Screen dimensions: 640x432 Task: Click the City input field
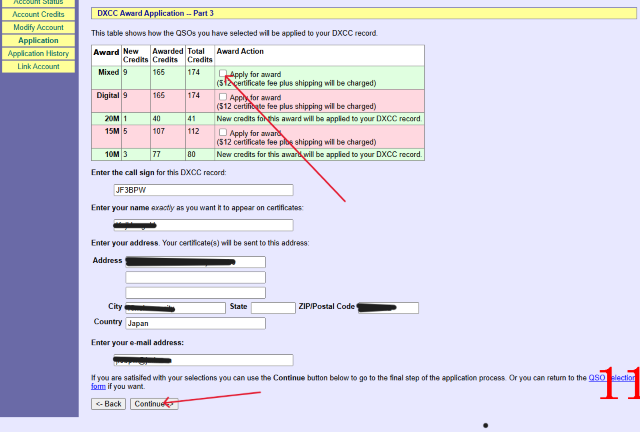175,308
